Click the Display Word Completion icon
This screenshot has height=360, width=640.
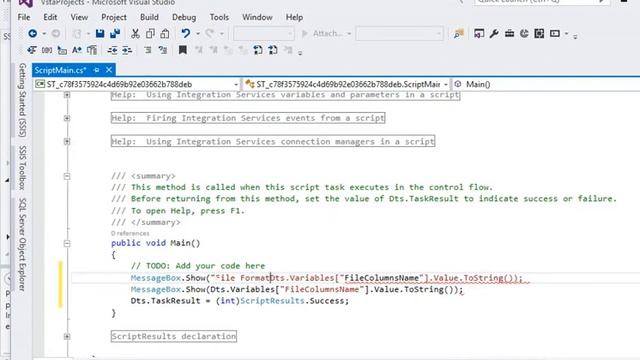tap(77, 50)
